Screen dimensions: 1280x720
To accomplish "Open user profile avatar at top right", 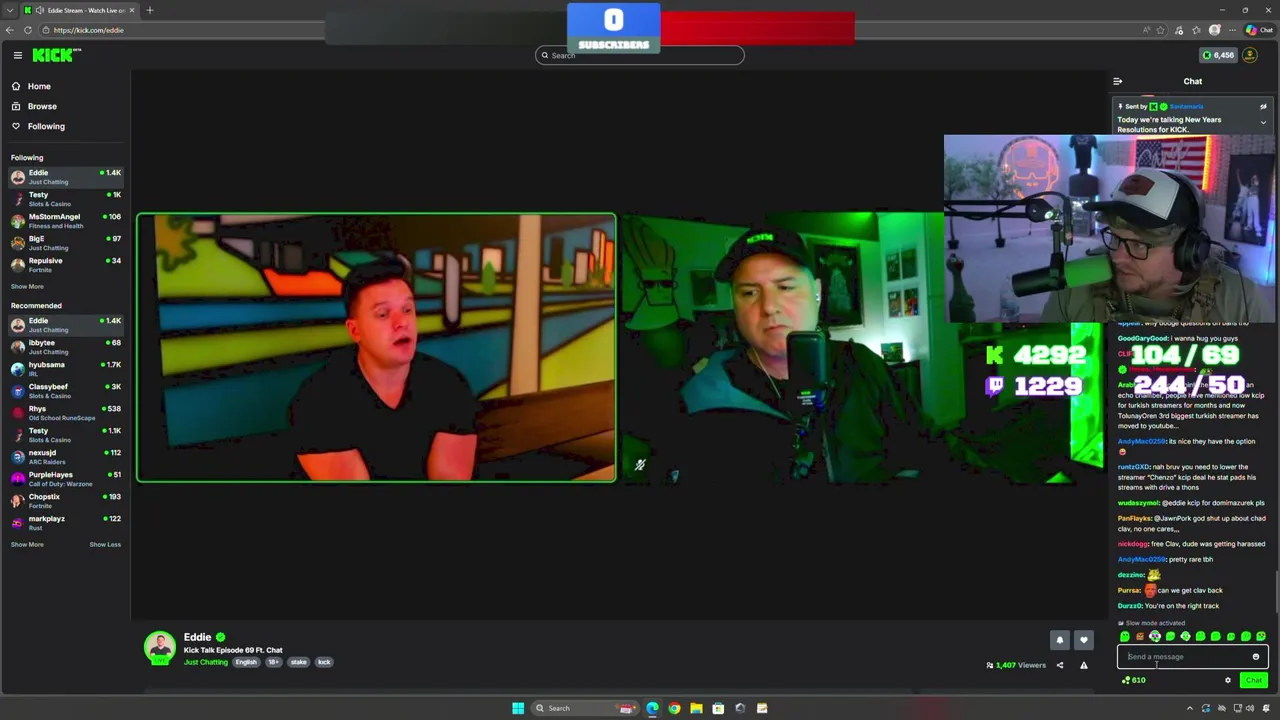I will pos(1249,55).
